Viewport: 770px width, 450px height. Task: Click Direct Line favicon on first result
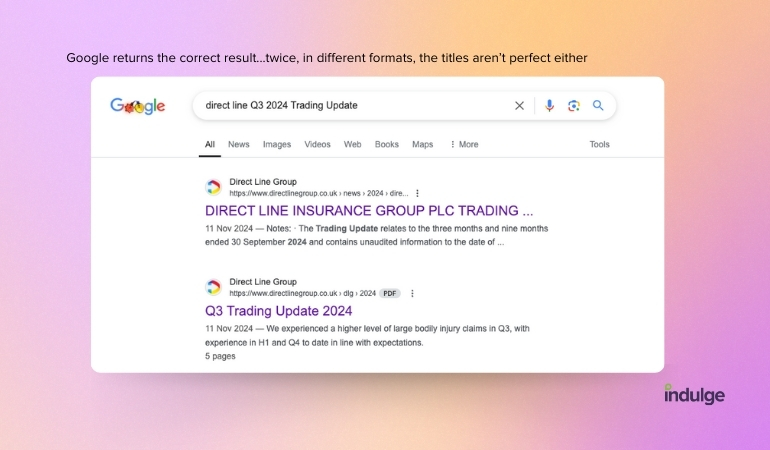[213, 187]
